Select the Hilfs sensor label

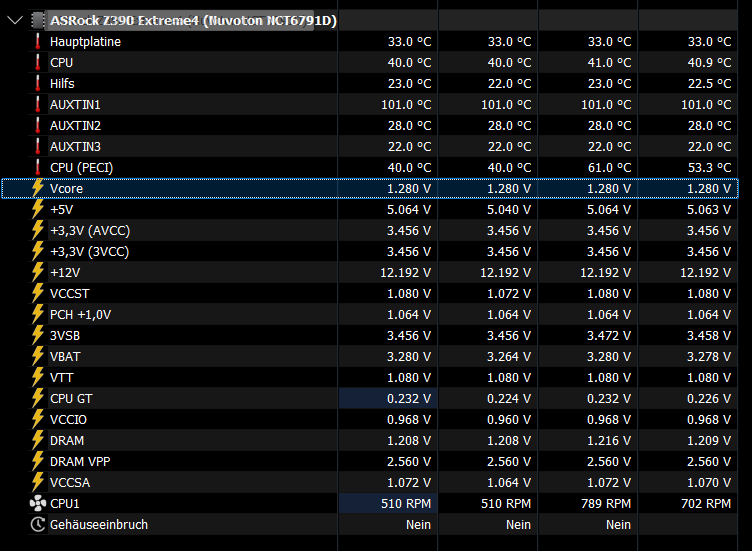(62, 83)
